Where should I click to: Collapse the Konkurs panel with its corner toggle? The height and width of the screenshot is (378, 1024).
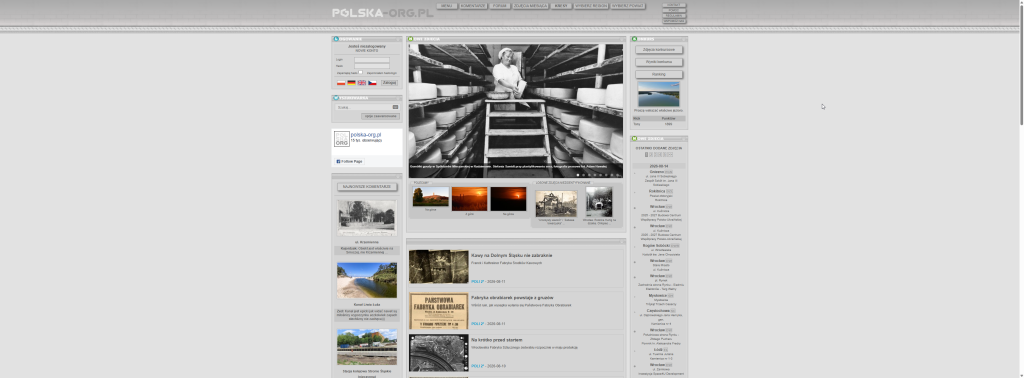coord(684,39)
